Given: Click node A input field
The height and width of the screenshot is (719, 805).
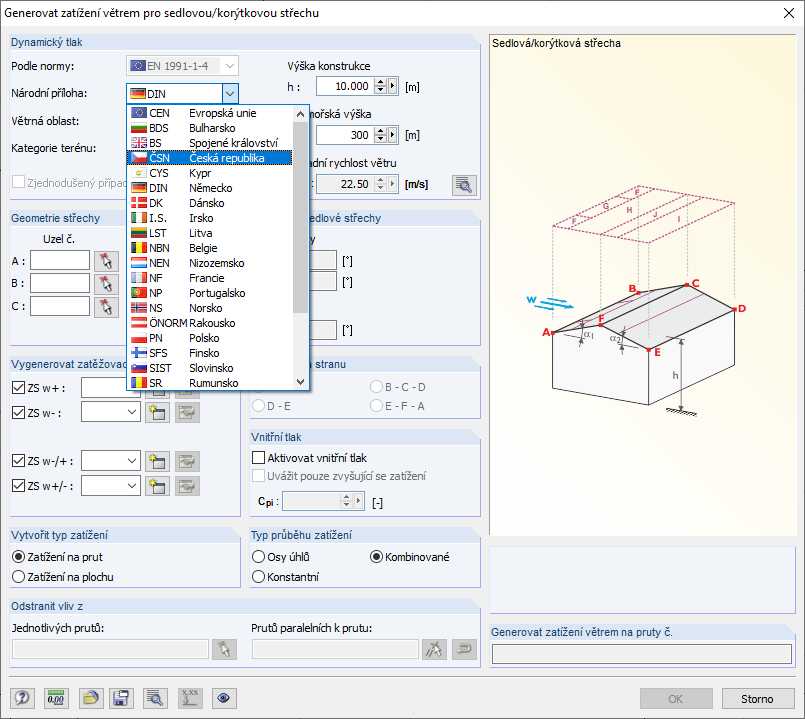Looking at the screenshot, I should (60, 260).
